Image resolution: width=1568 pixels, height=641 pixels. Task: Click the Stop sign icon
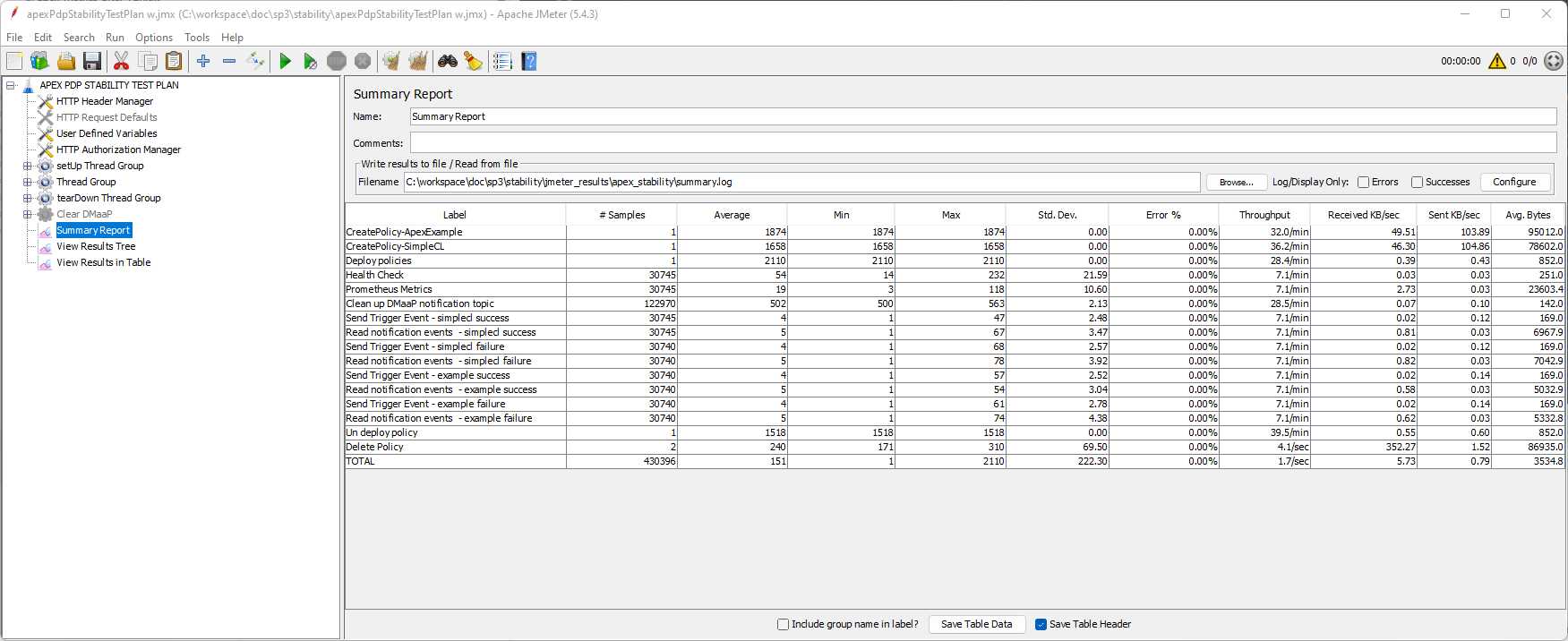(337, 61)
